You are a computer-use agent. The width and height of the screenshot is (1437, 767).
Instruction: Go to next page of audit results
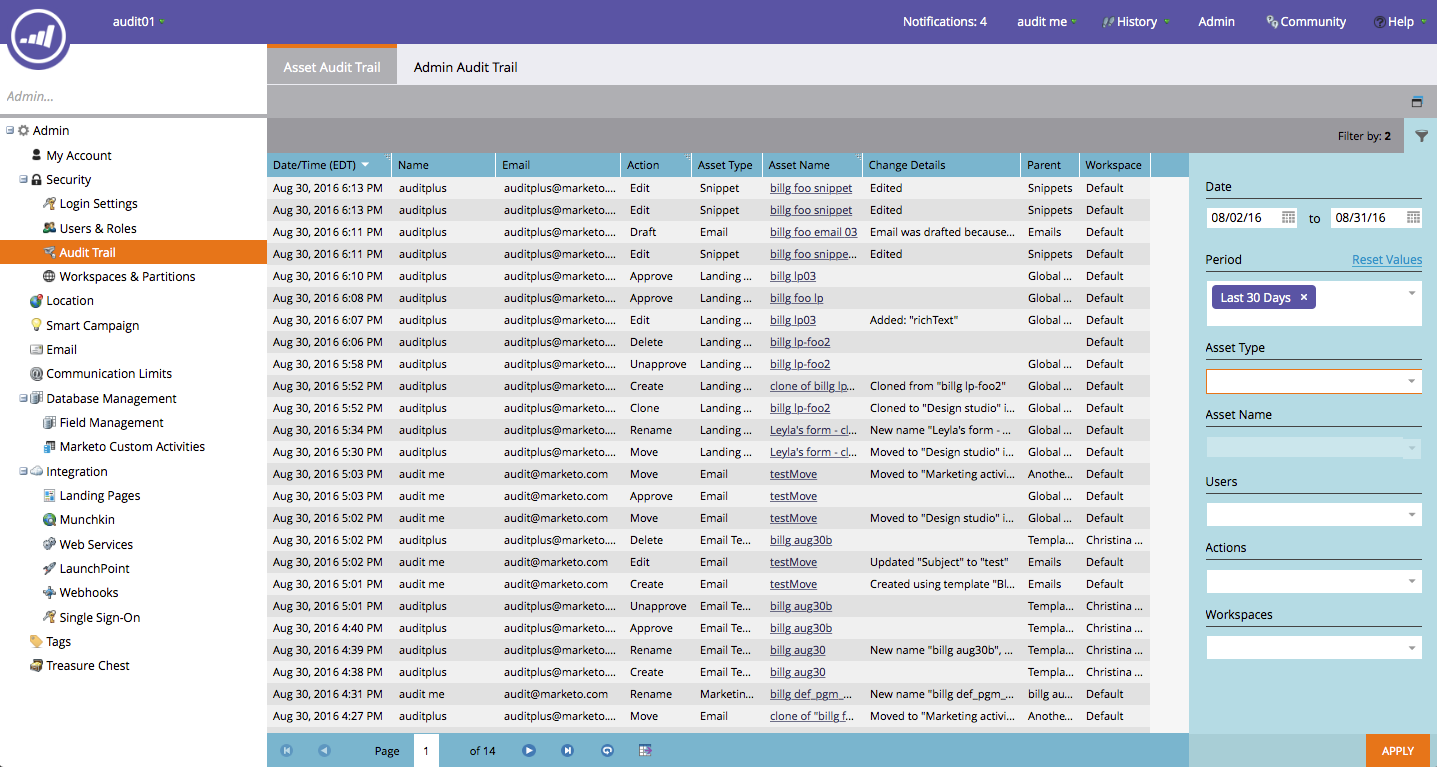pos(529,751)
